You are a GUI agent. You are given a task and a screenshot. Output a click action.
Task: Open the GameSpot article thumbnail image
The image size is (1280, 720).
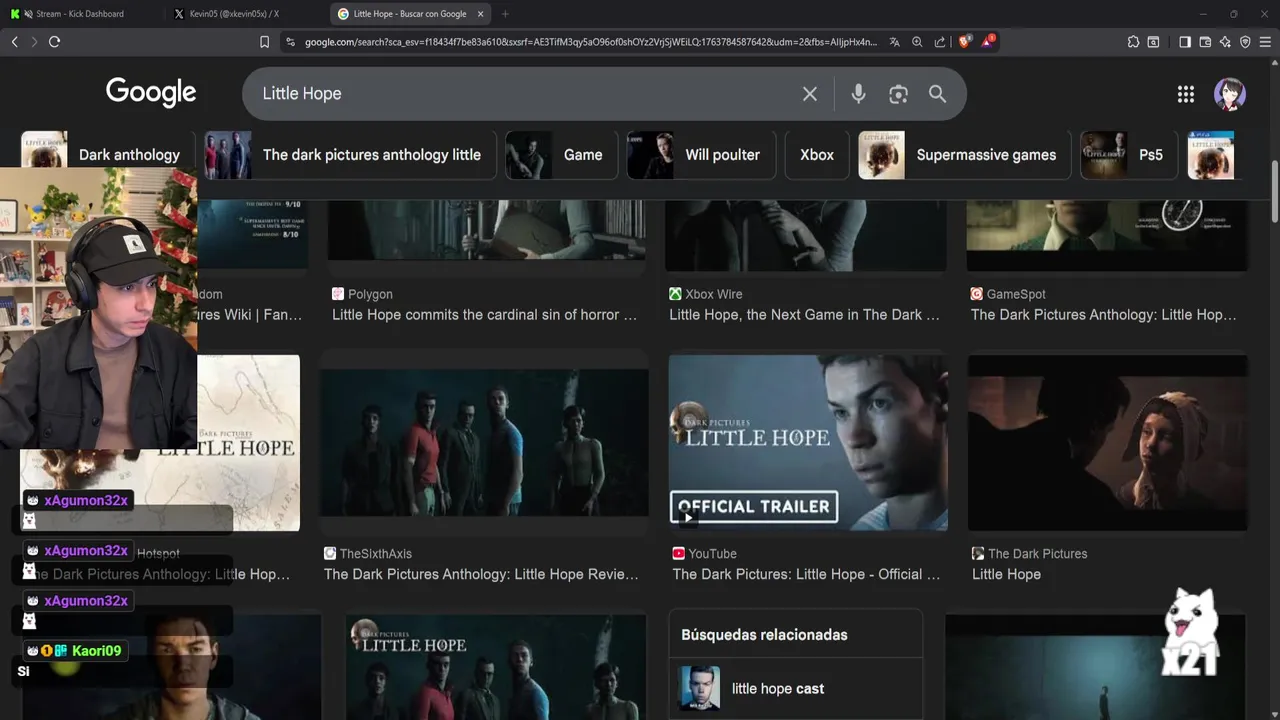pos(1107,236)
